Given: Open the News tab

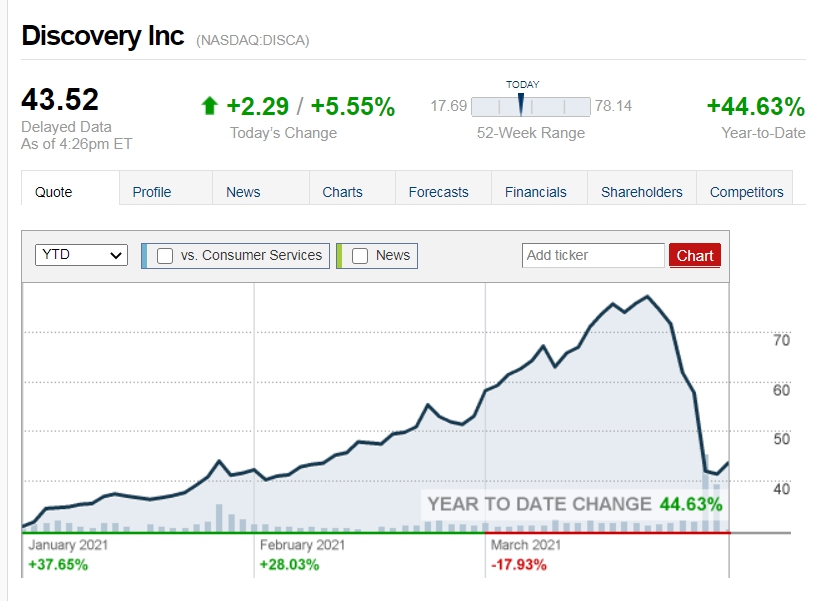Looking at the screenshot, I should pyautogui.click(x=243, y=192).
